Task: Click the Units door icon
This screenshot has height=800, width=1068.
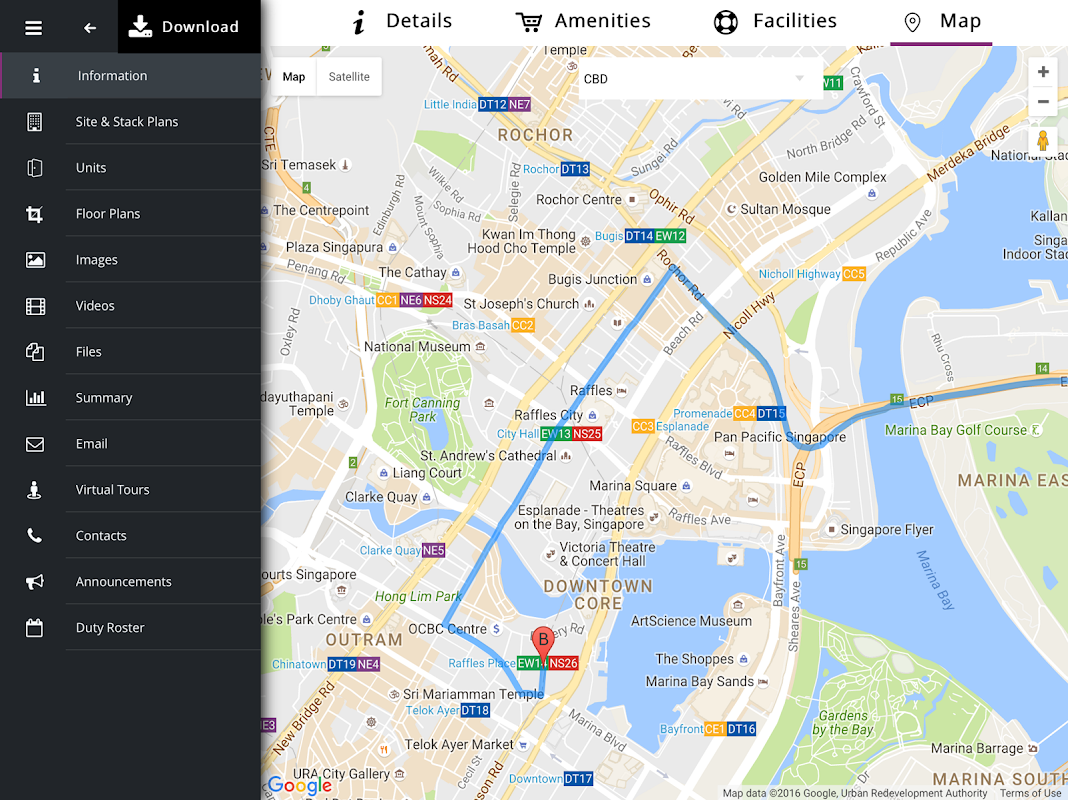Action: (x=34, y=167)
